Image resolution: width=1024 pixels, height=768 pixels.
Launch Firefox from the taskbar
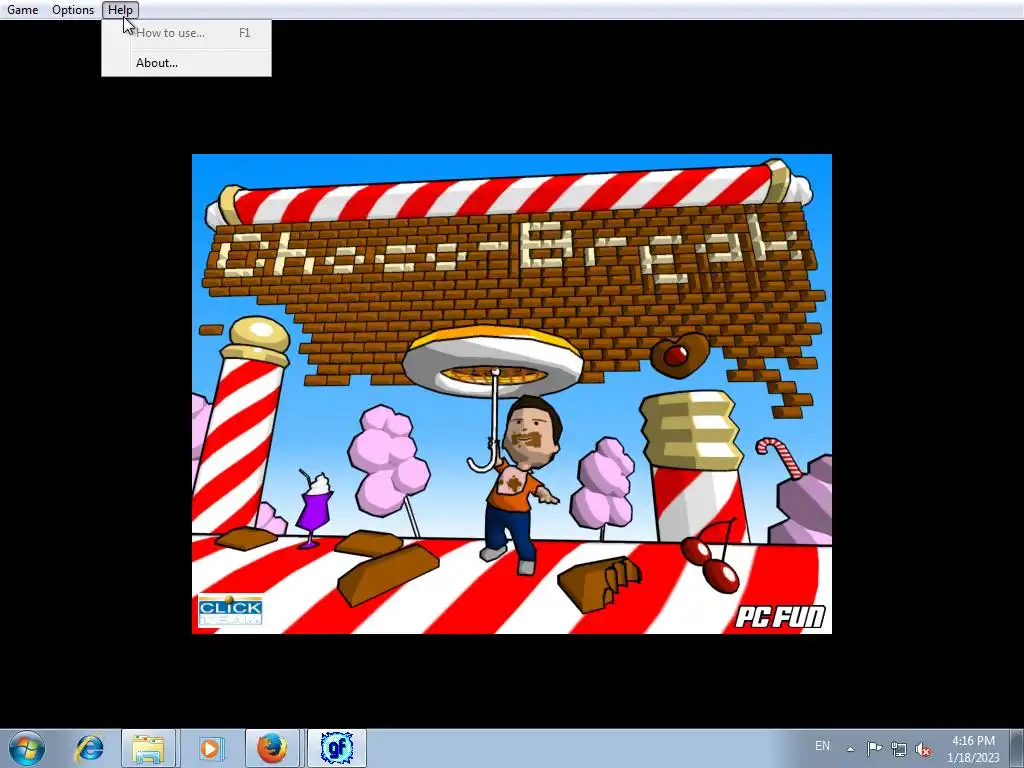(272, 748)
